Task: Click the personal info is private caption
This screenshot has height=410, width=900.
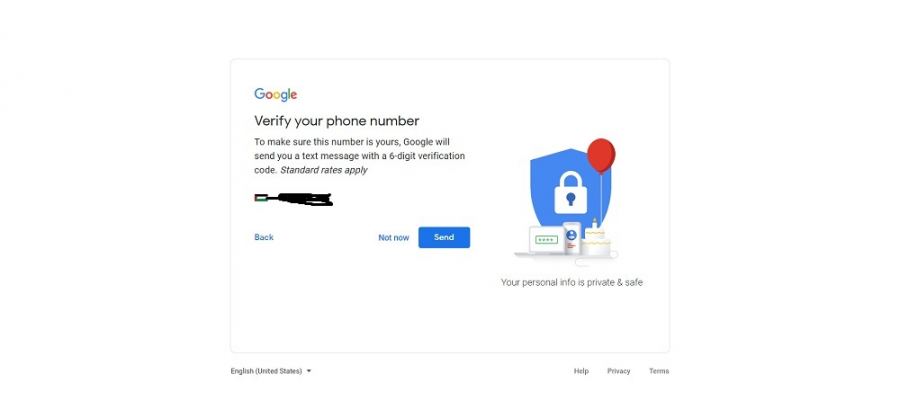Action: click(x=572, y=282)
